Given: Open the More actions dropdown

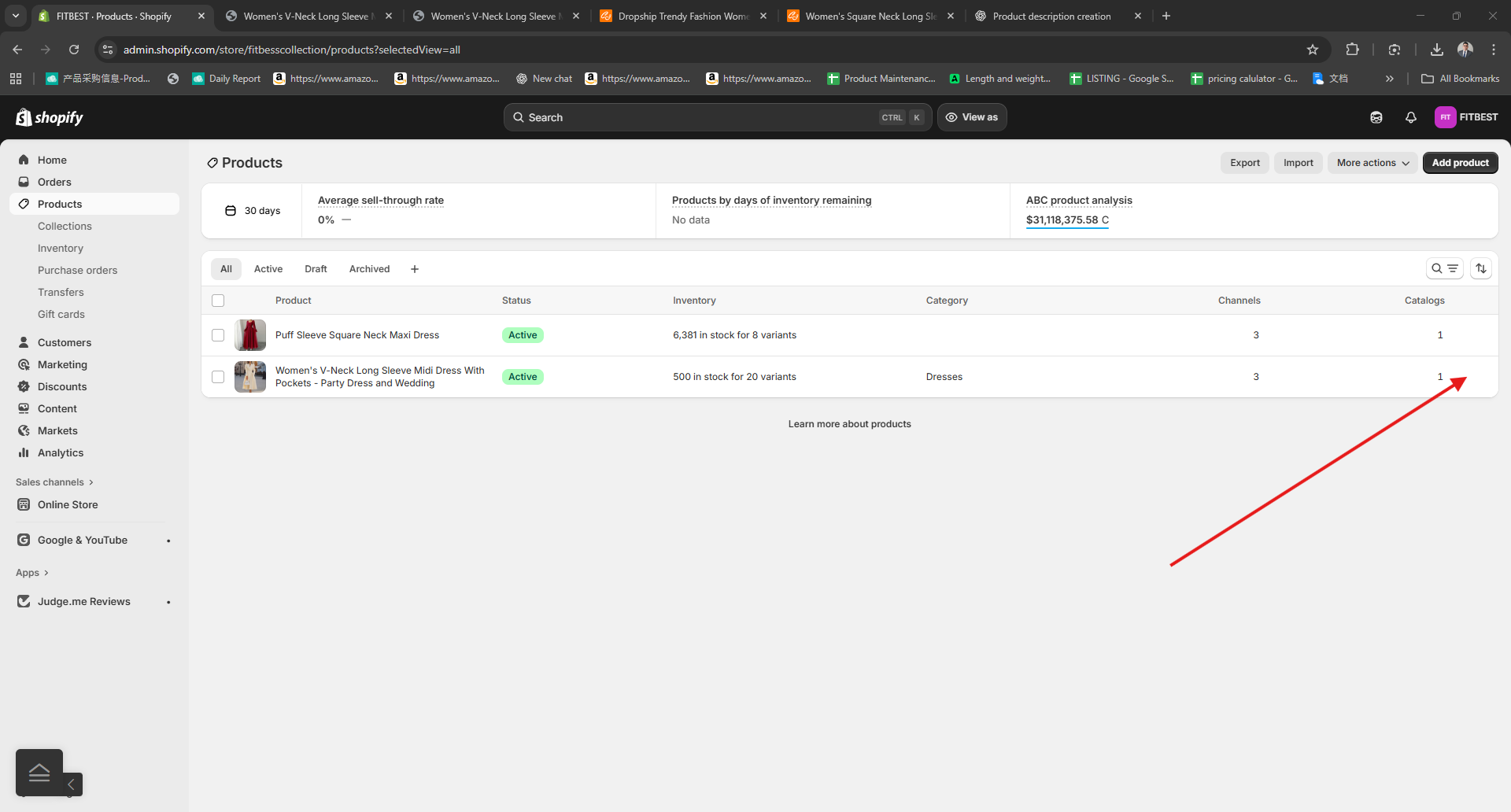Looking at the screenshot, I should coord(1372,163).
